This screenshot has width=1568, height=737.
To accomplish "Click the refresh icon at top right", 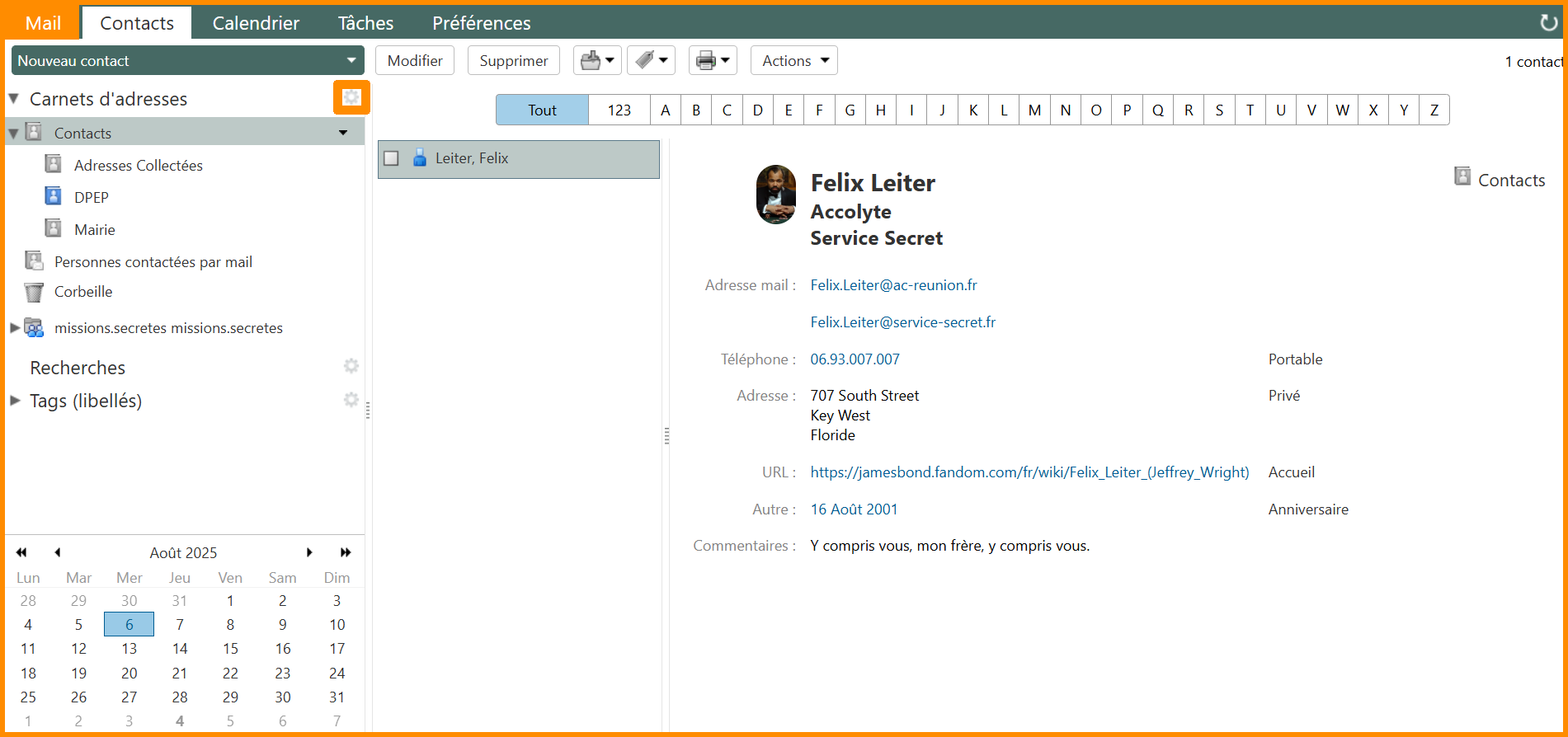I will tap(1548, 22).
